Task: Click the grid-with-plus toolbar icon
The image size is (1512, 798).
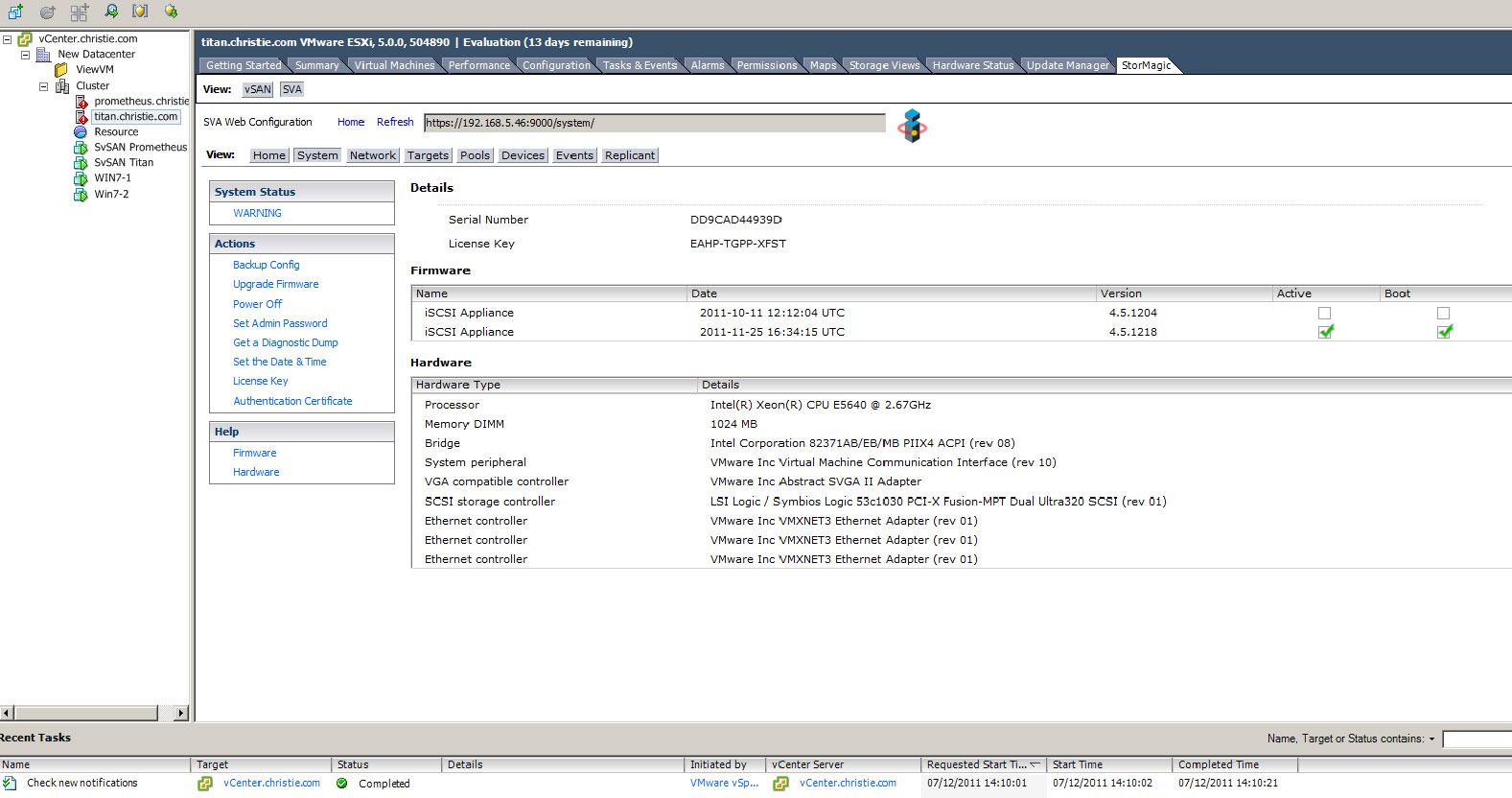Action: coord(80,12)
